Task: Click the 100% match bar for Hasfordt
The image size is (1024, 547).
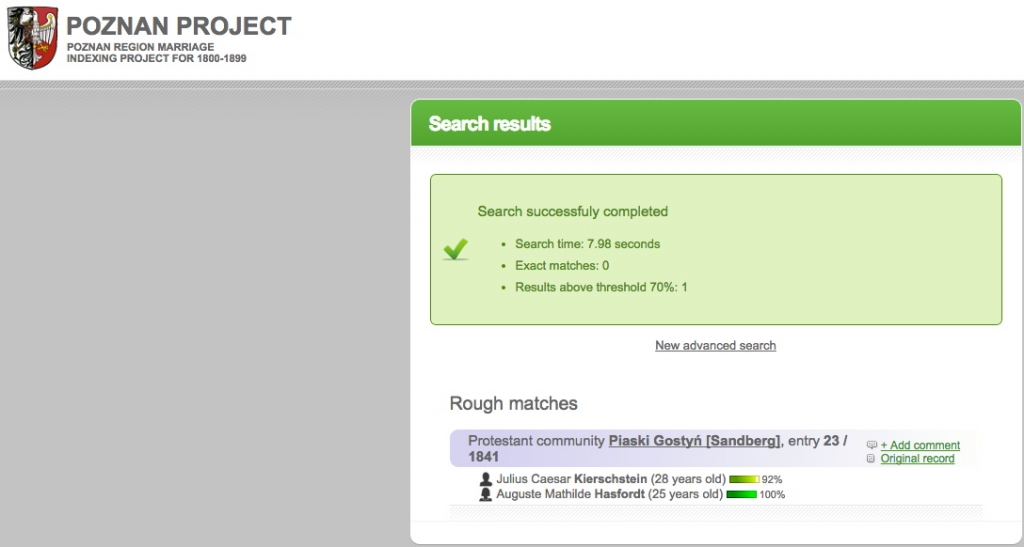Action: tap(741, 495)
